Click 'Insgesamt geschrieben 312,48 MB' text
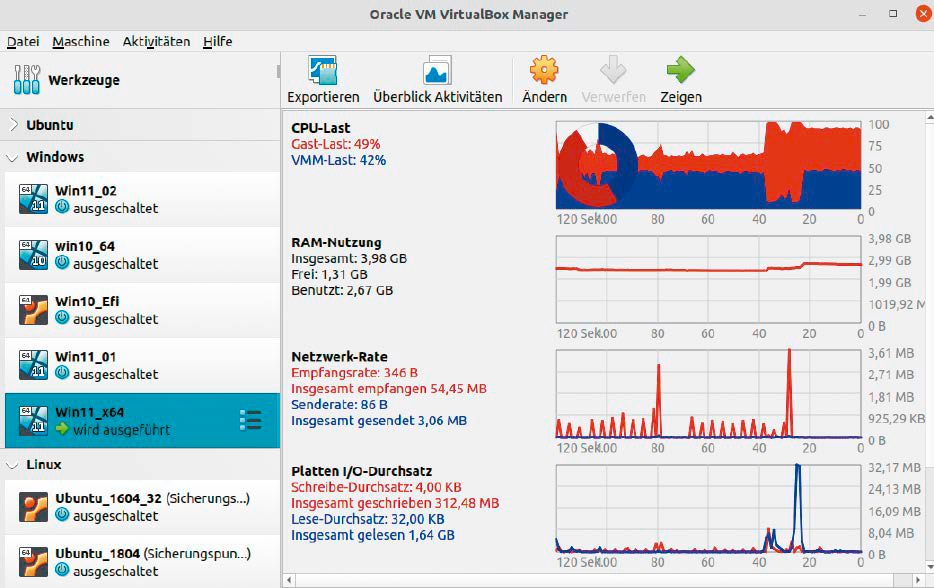The image size is (934, 588). point(395,503)
